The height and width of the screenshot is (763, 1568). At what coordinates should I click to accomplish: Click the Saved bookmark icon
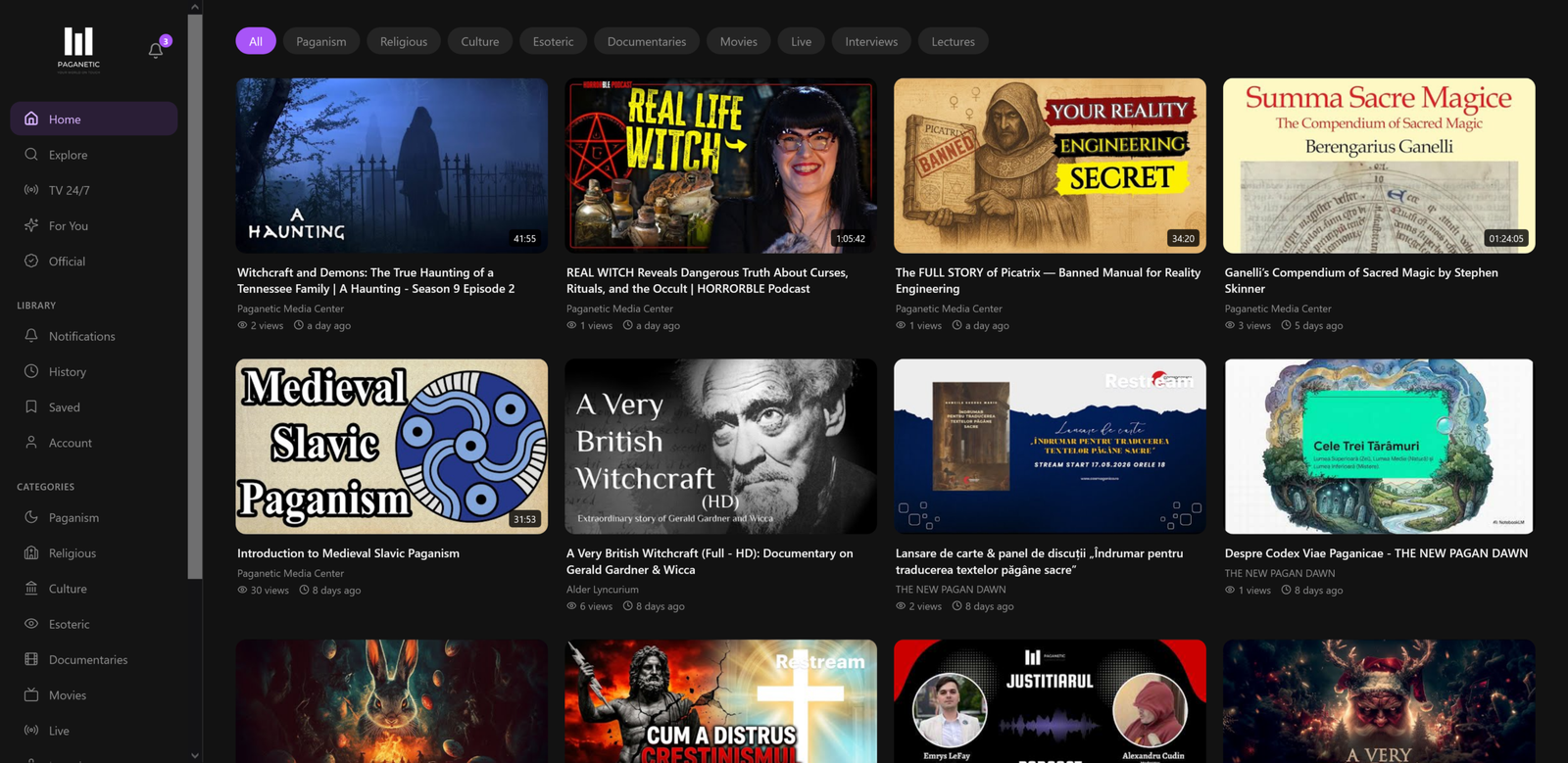(x=31, y=406)
